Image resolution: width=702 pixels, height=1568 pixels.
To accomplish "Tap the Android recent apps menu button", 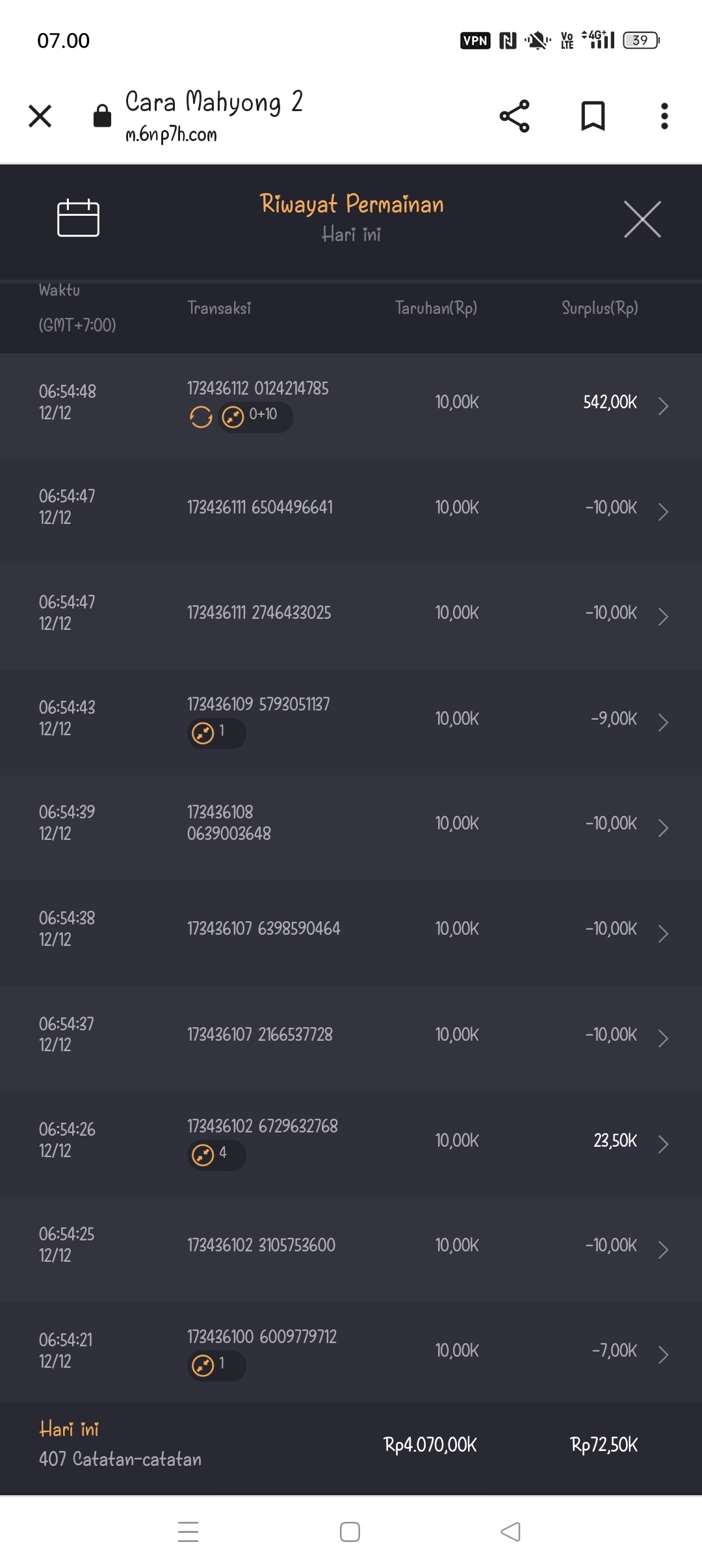I will coord(188,1532).
